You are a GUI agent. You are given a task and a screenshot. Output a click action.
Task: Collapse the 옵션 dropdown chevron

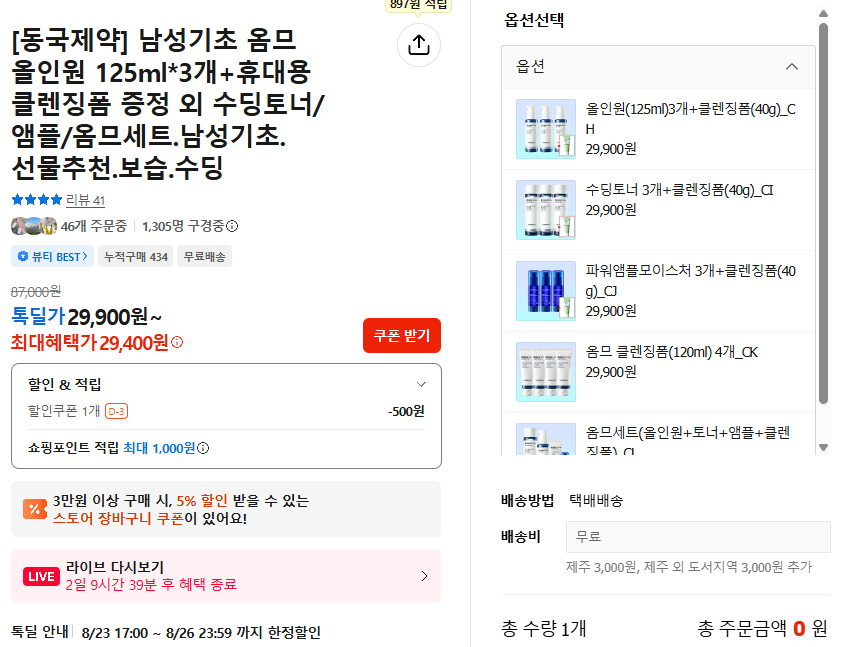click(x=792, y=67)
